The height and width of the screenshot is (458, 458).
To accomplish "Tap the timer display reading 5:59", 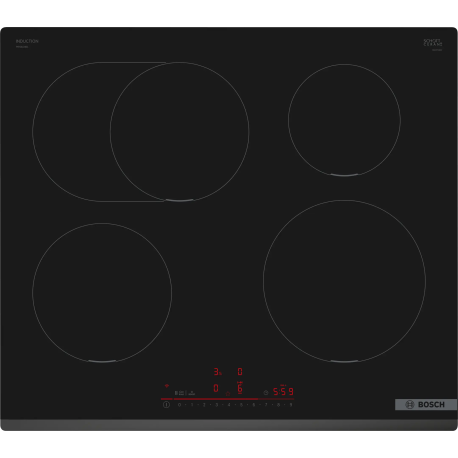I will [x=283, y=391].
